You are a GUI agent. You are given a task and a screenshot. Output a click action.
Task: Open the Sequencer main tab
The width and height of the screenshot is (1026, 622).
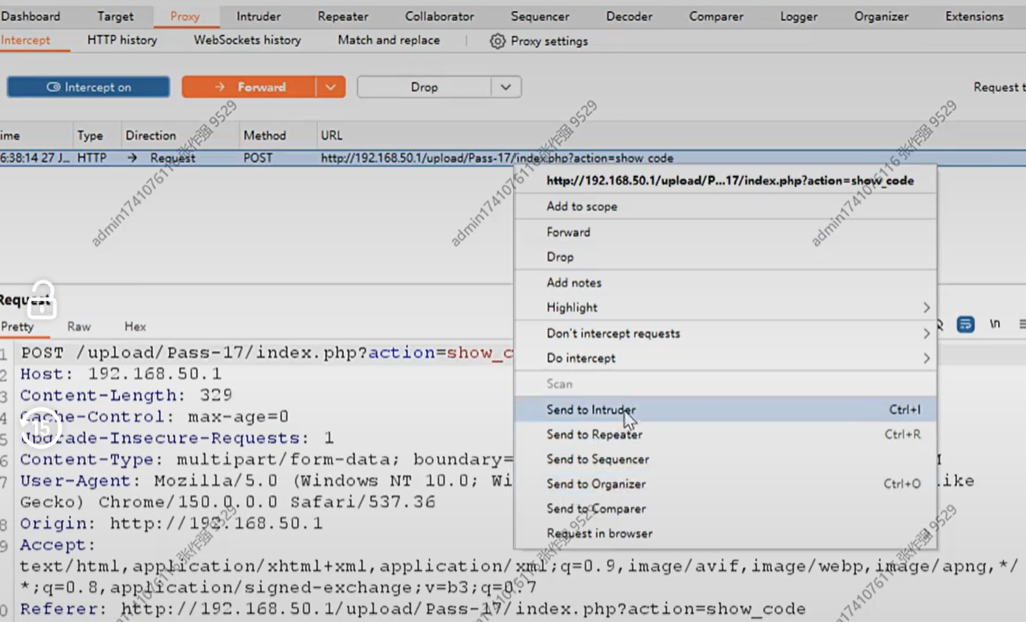[540, 16]
